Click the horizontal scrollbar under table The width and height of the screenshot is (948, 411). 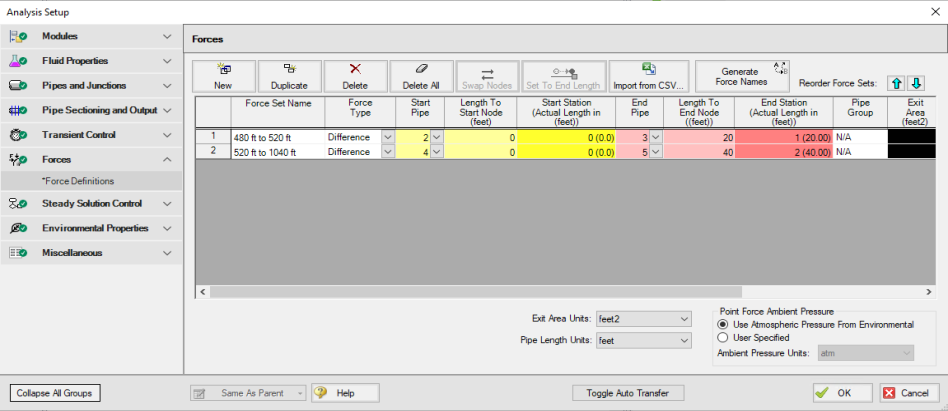[x=560, y=291]
